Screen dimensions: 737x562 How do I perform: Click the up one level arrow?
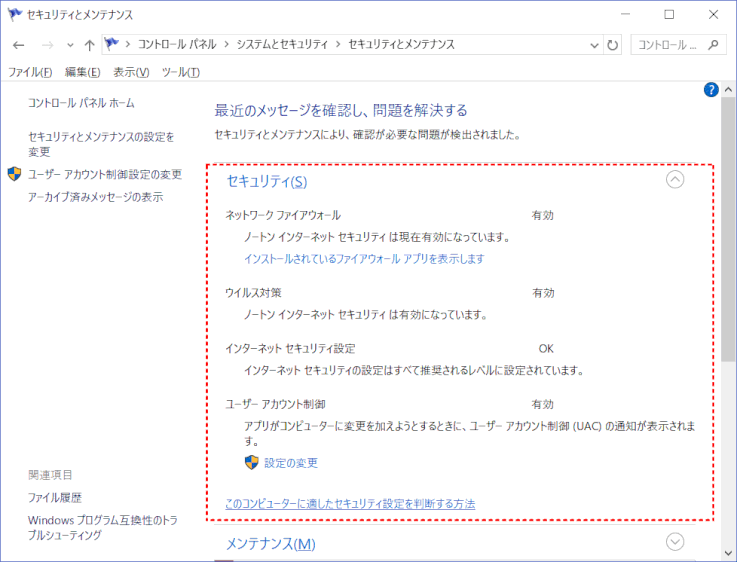[x=90, y=45]
